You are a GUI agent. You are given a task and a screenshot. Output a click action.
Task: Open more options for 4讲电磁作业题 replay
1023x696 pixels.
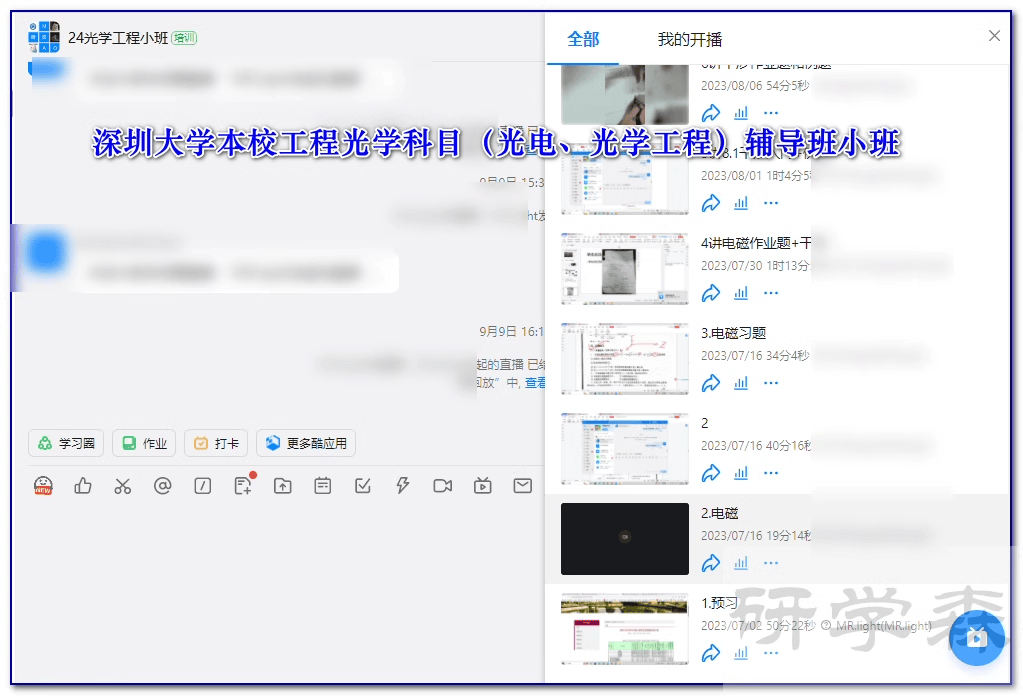[771, 293]
